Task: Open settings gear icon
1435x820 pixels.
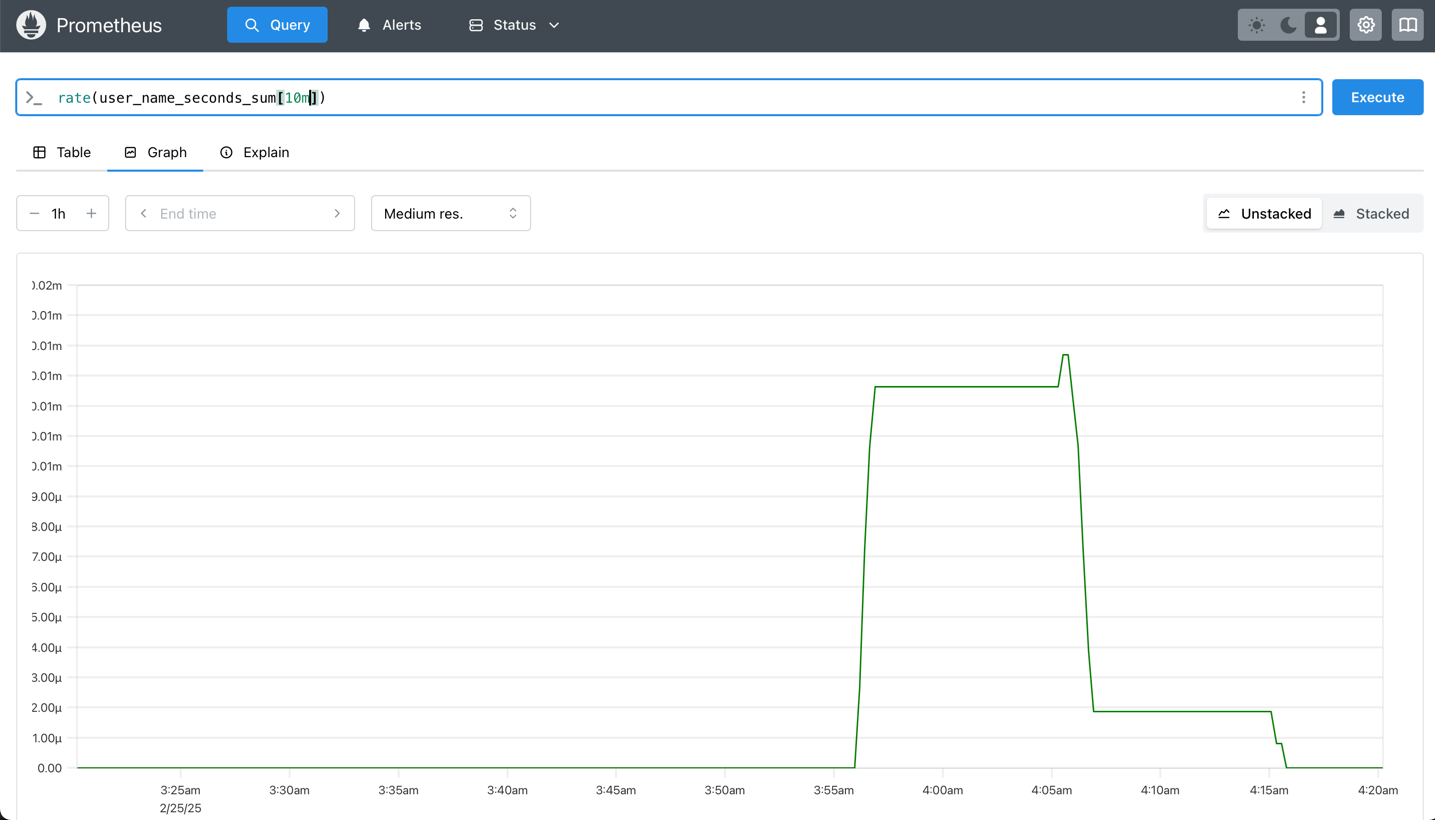Action: 1366,25
